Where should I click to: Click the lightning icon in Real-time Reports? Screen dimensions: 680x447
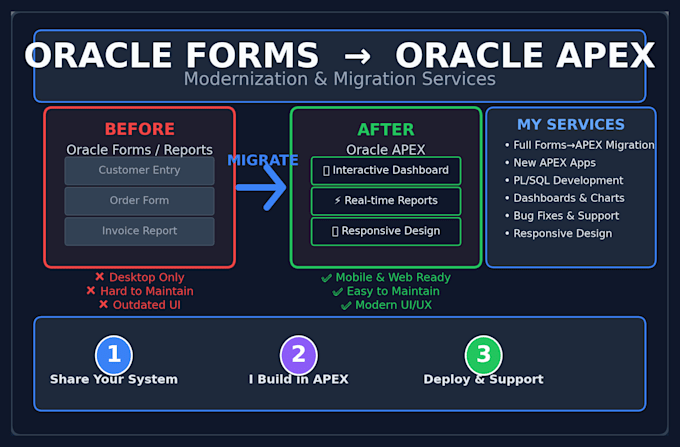[x=337, y=200]
